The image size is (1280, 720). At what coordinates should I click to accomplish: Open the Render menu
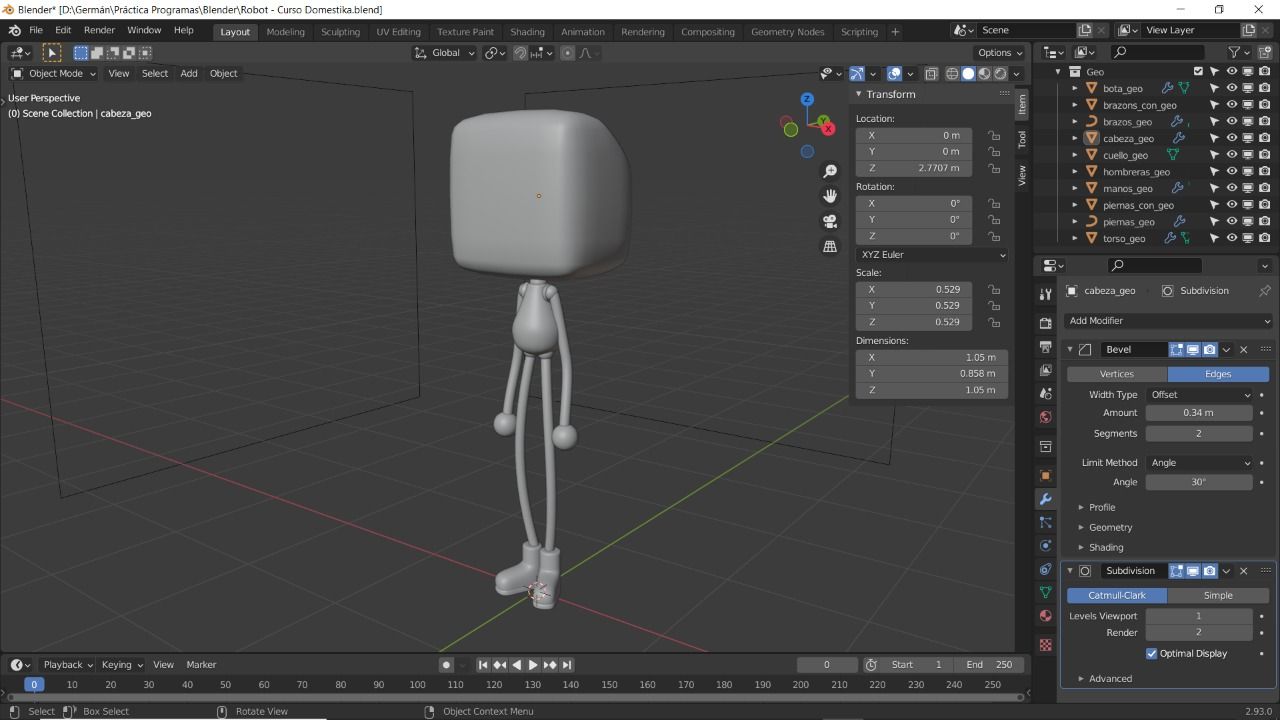coord(99,30)
